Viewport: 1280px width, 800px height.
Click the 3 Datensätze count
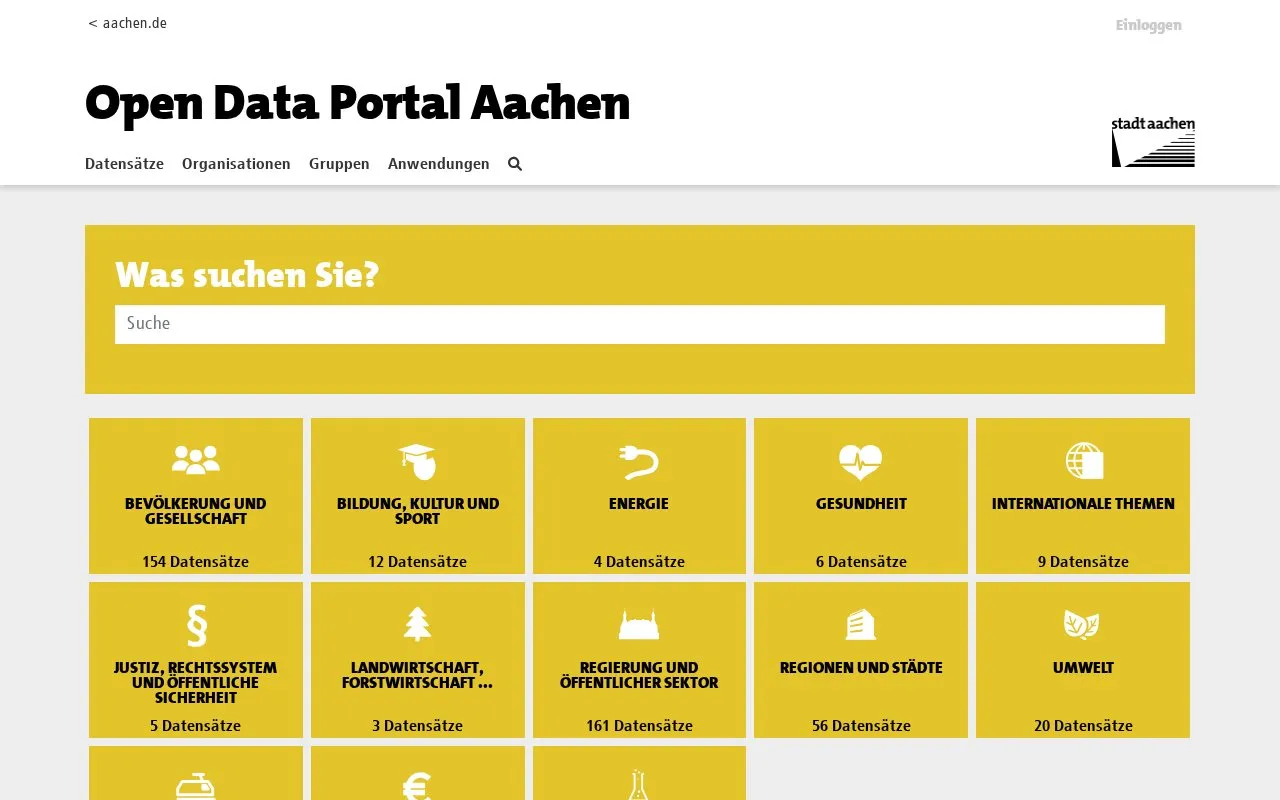pyautogui.click(x=418, y=726)
